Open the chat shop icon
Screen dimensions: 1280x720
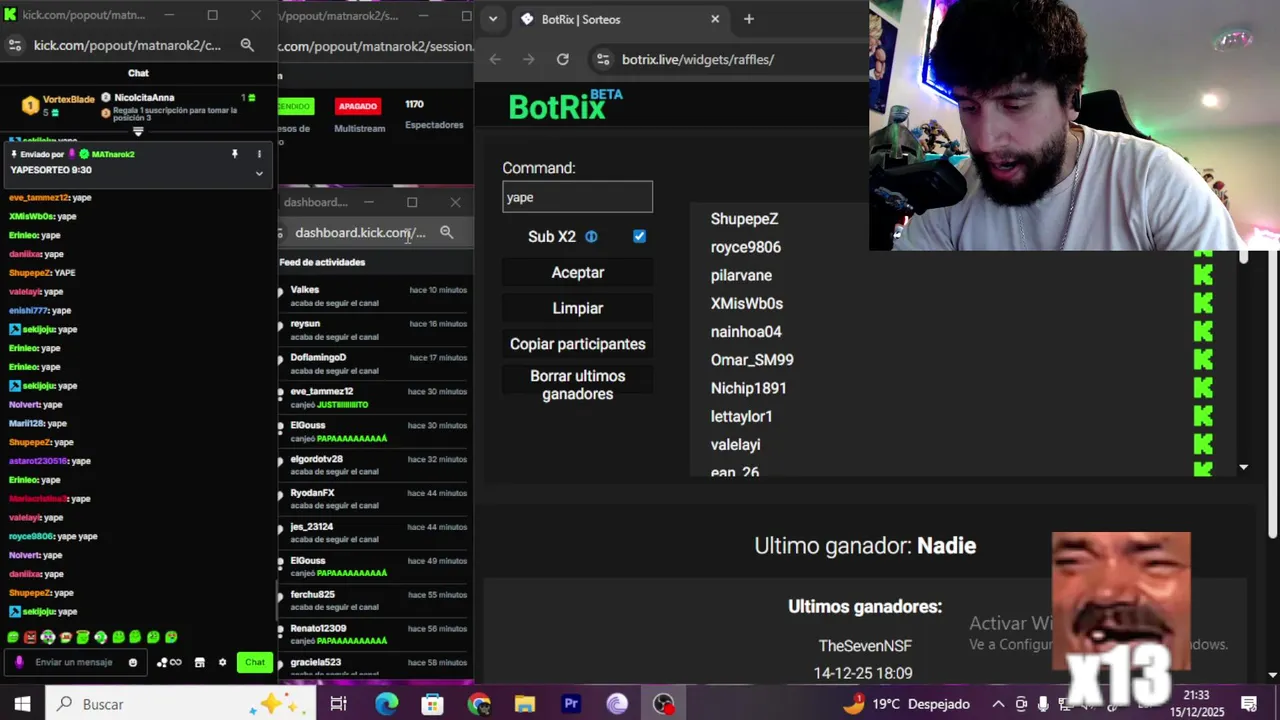click(x=199, y=662)
